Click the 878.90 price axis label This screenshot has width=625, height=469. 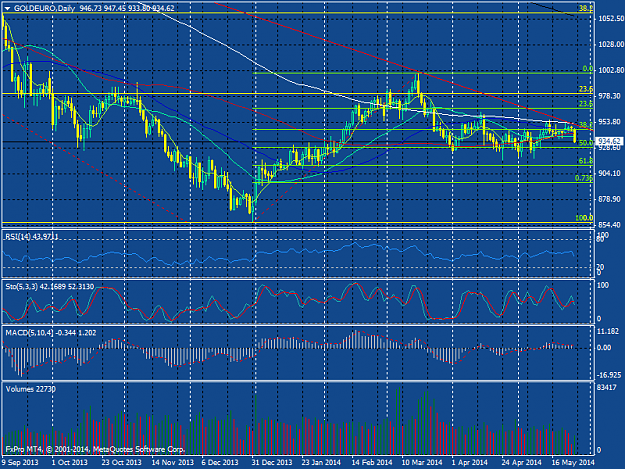609,199
